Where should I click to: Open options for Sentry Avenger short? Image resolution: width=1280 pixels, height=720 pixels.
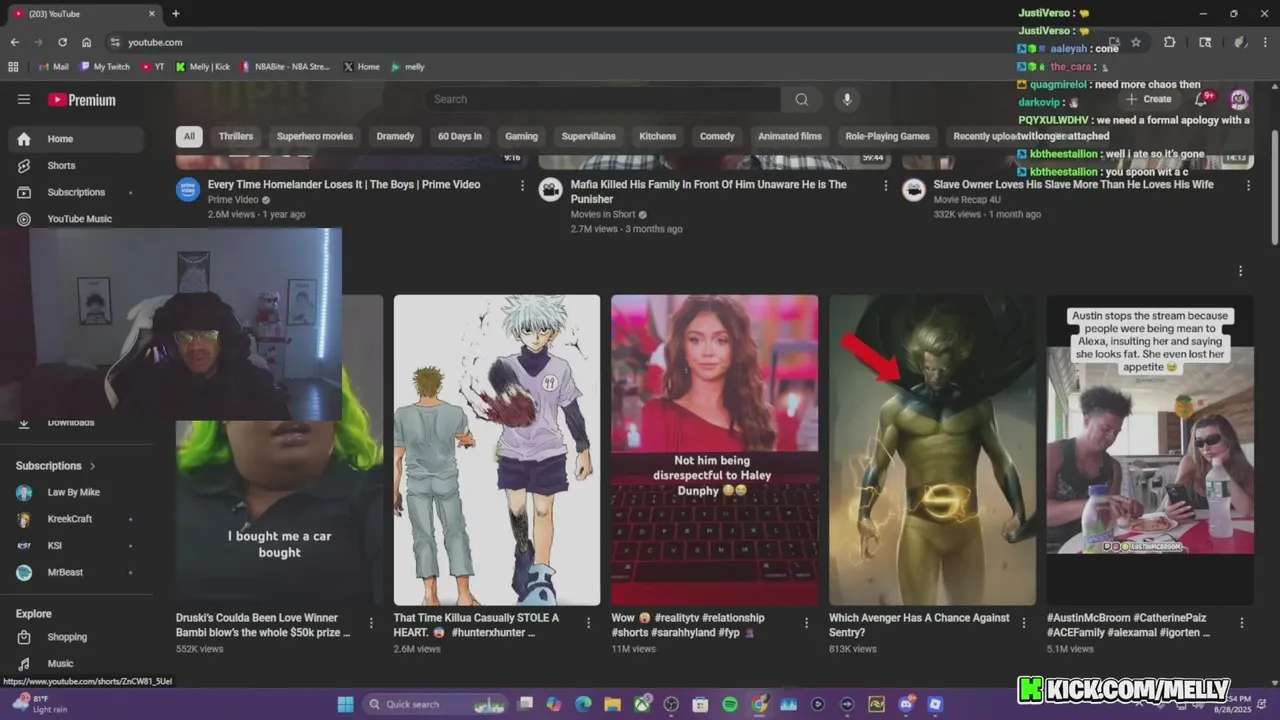coord(1023,623)
